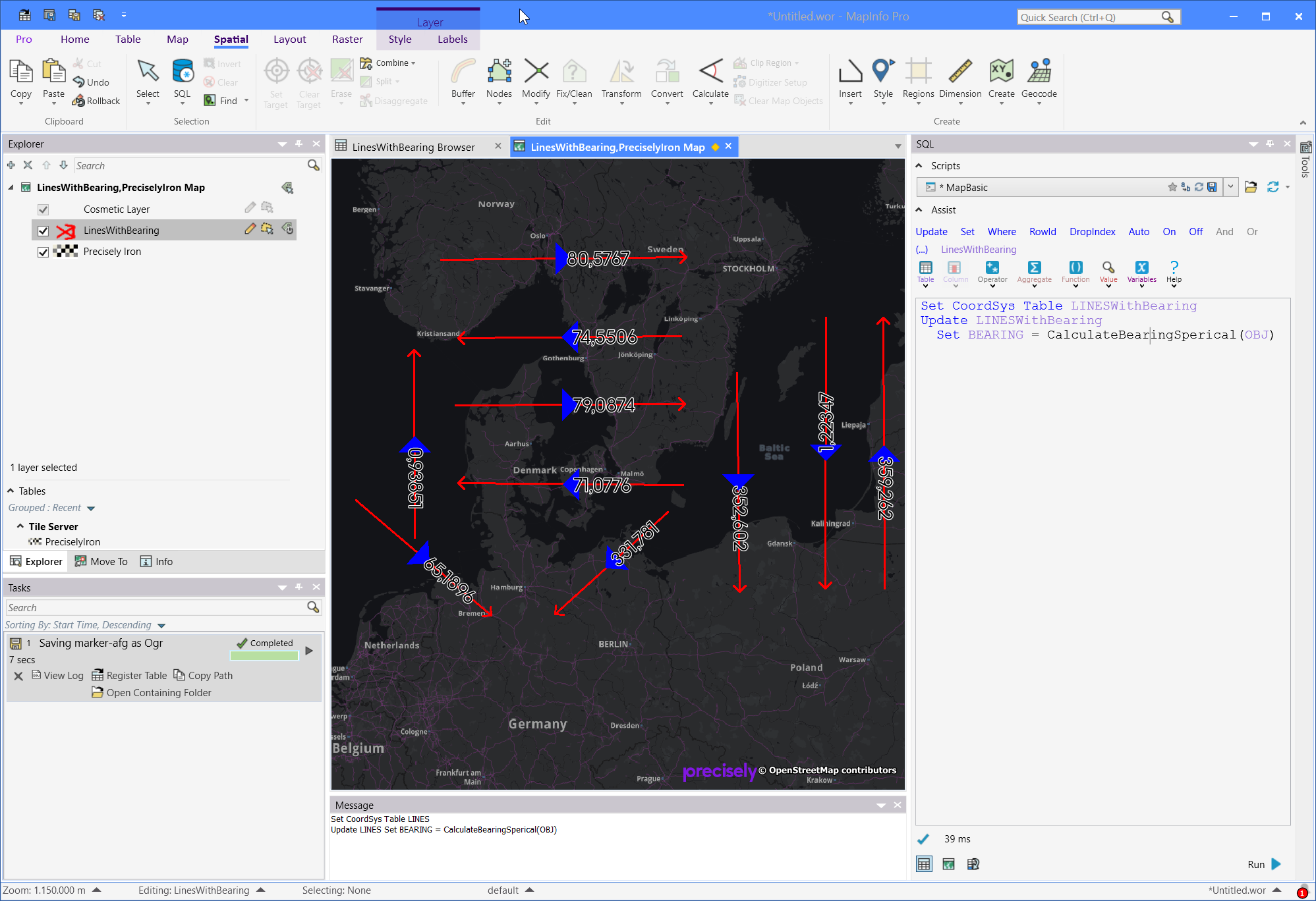Choose the Select arrow tool
Viewport: 1316px width, 901px height.
click(x=148, y=80)
